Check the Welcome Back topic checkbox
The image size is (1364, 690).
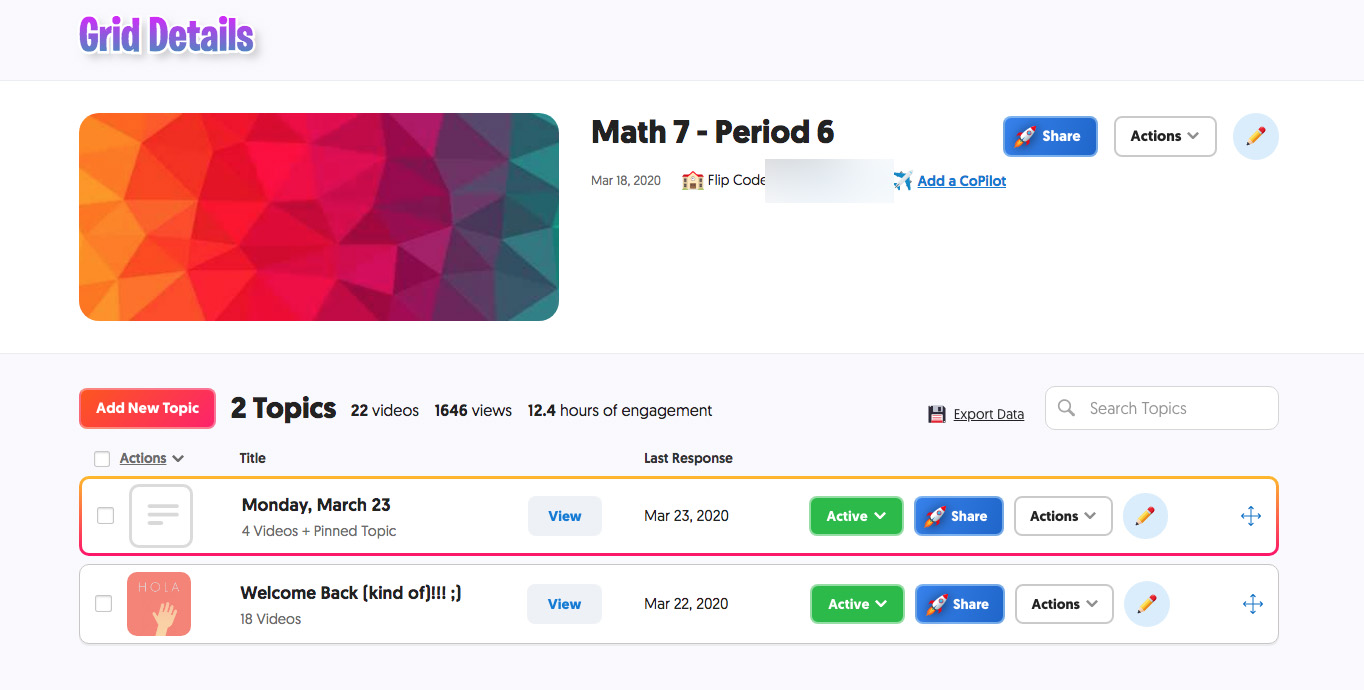point(103,604)
